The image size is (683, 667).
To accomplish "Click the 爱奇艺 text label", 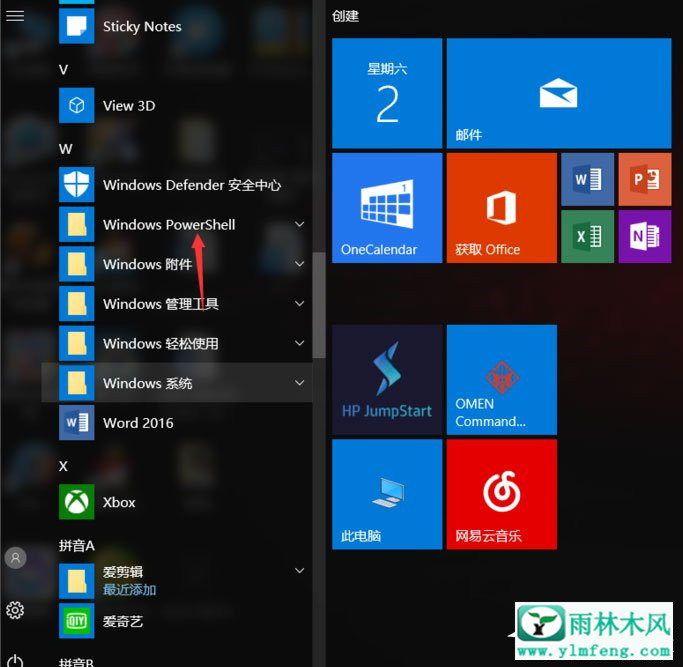I will [123, 621].
